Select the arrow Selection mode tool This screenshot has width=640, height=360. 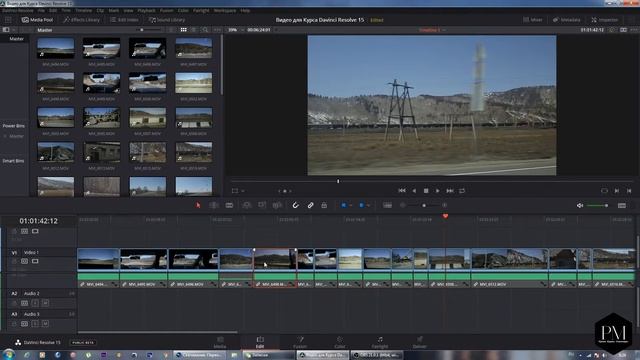(198, 205)
